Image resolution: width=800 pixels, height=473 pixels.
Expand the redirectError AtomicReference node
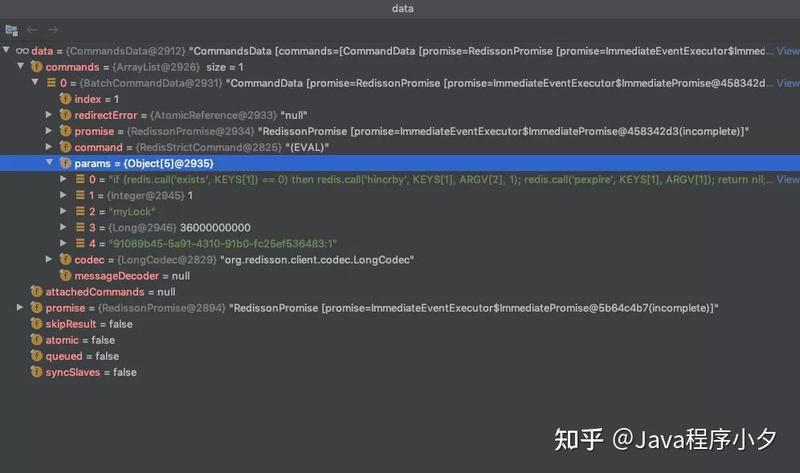(49, 115)
